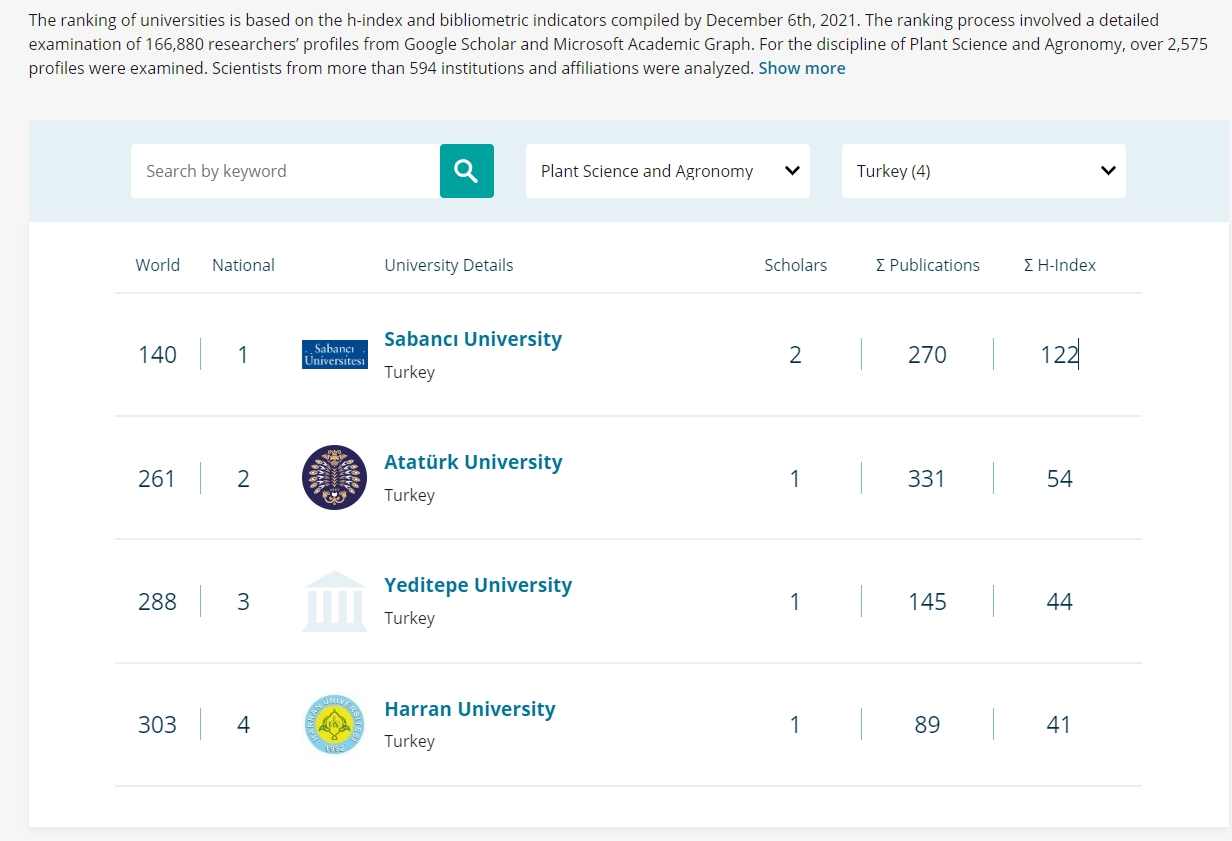
Task: Click the Show more link
Action: (x=802, y=68)
